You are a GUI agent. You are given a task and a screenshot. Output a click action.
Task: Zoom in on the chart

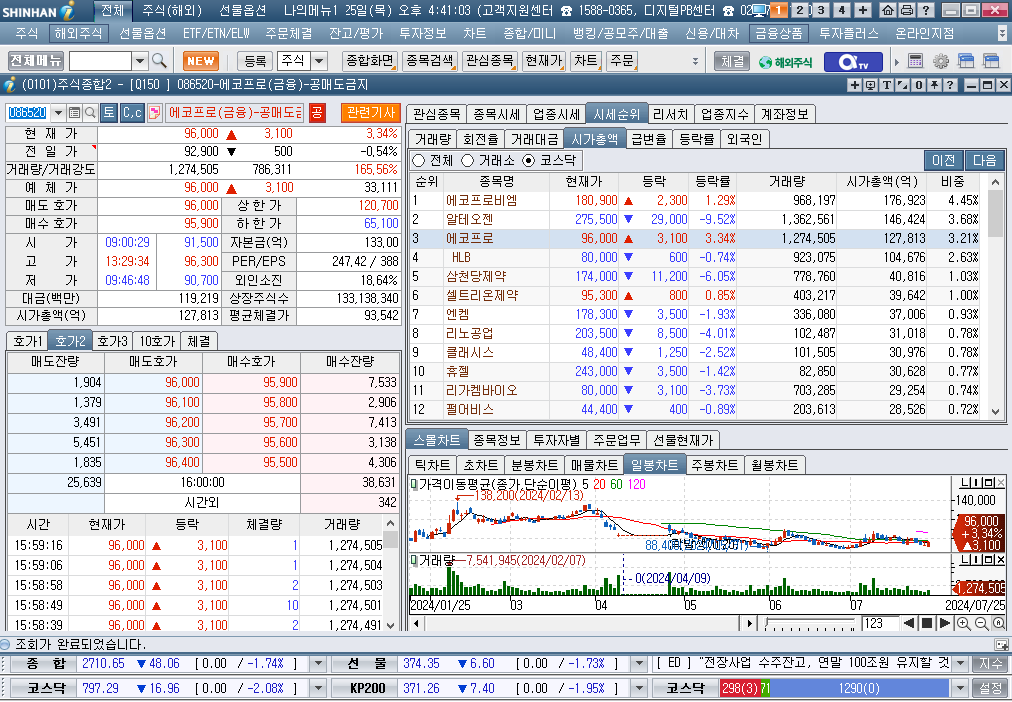pyautogui.click(x=963, y=623)
